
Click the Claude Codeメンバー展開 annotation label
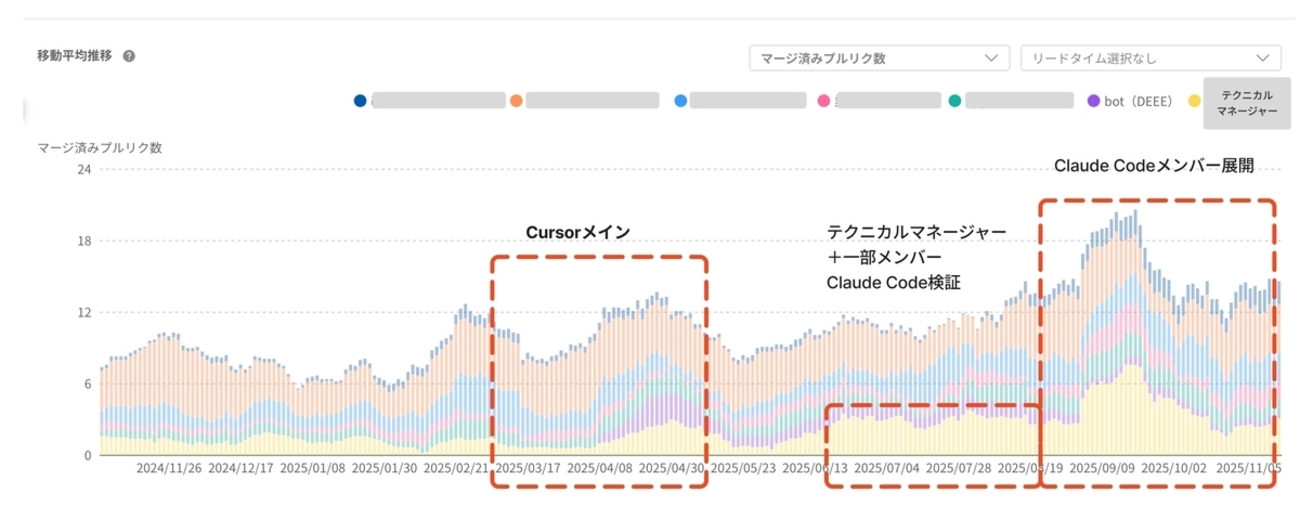click(1154, 166)
